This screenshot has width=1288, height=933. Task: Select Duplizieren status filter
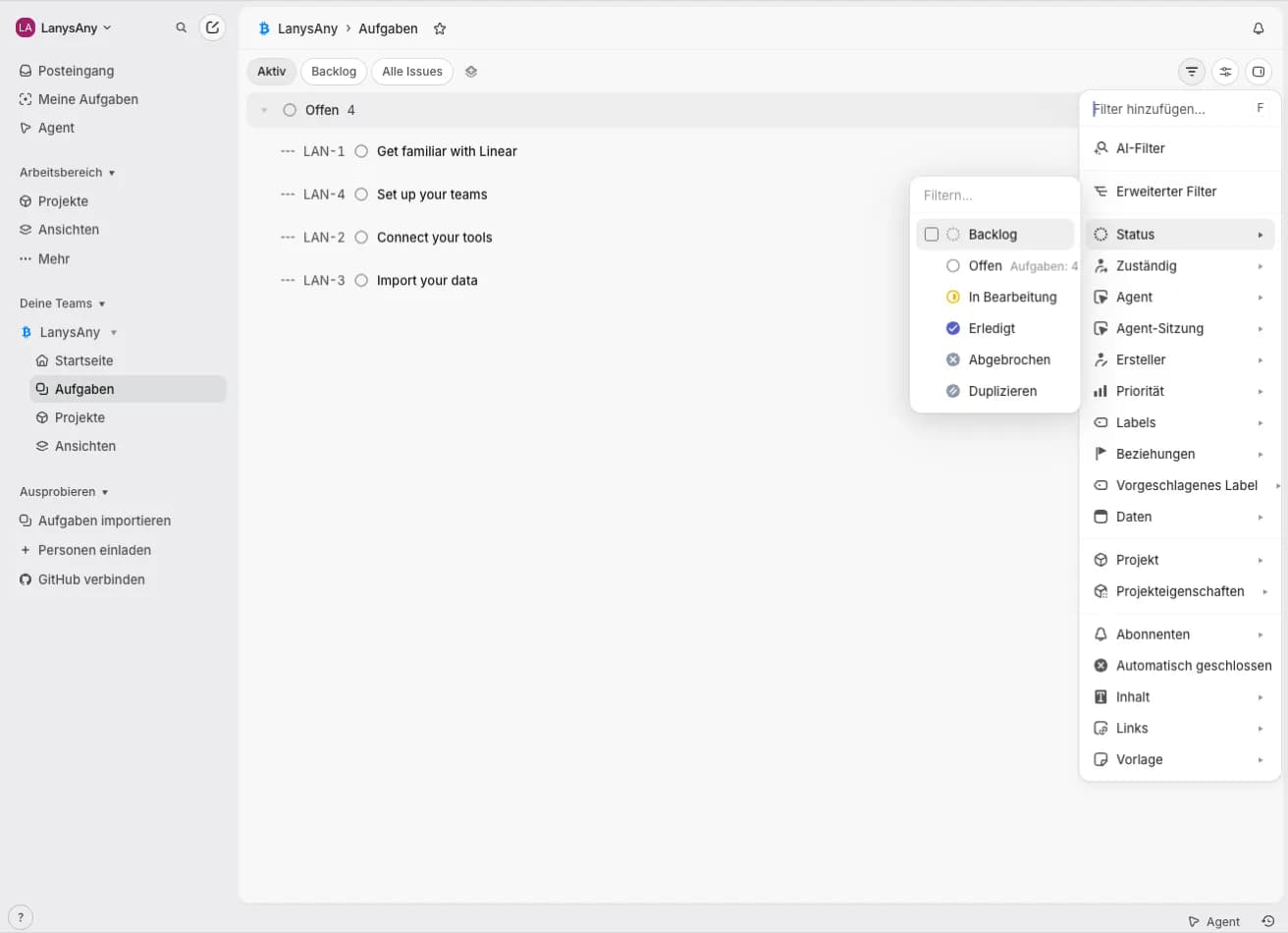pyautogui.click(x=995, y=392)
